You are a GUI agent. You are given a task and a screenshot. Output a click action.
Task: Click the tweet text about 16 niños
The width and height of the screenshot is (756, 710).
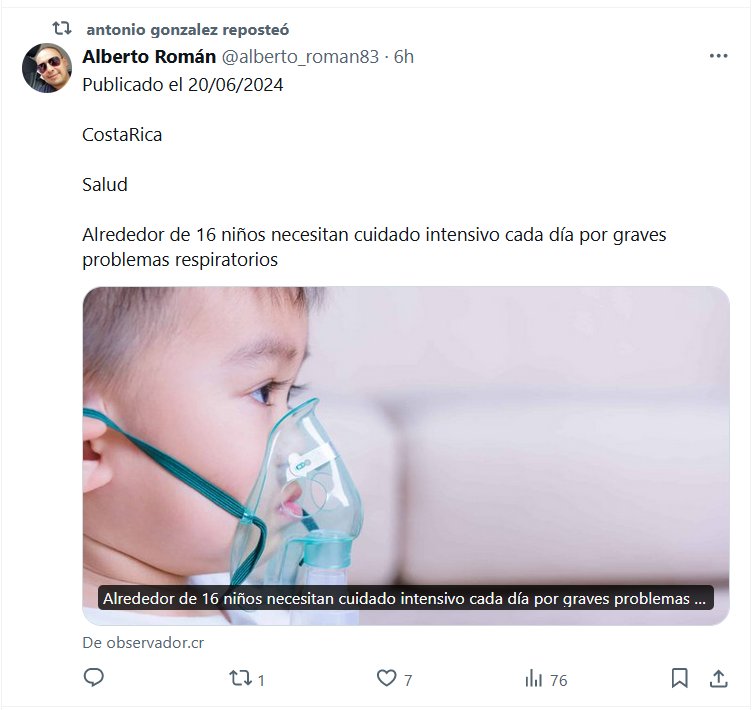(x=374, y=247)
